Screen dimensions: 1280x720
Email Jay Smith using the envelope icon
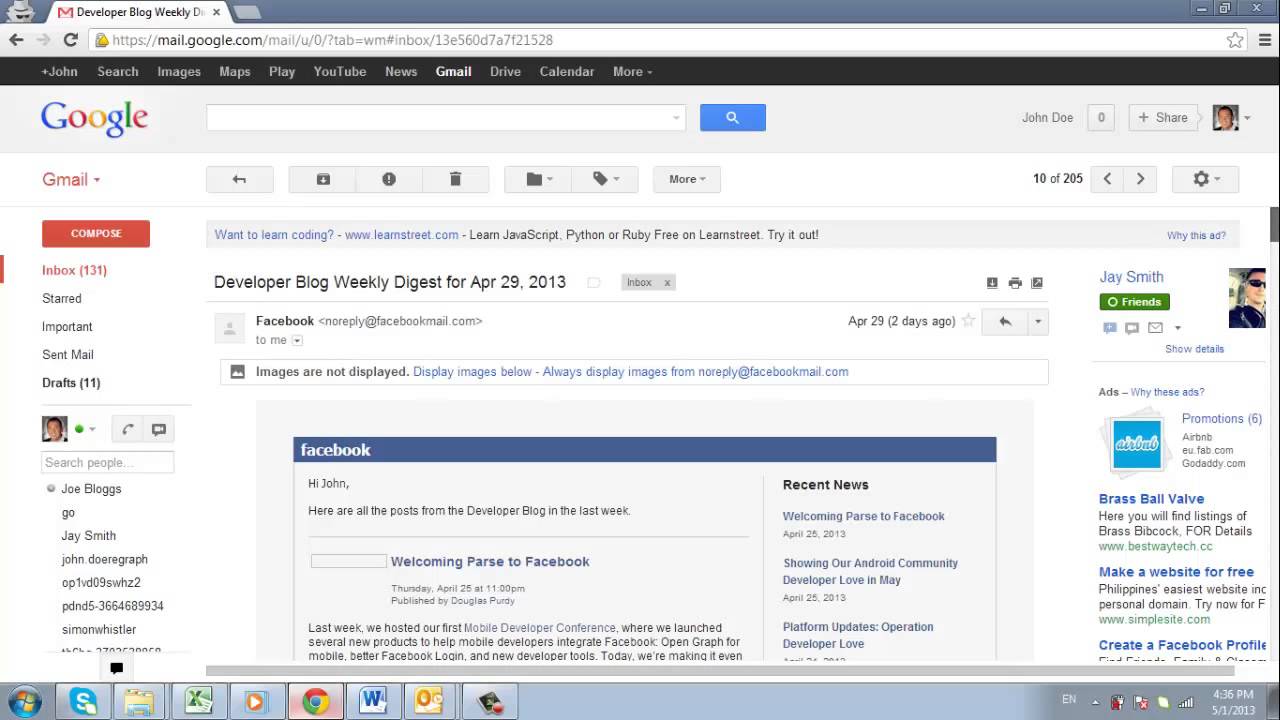click(x=1155, y=328)
